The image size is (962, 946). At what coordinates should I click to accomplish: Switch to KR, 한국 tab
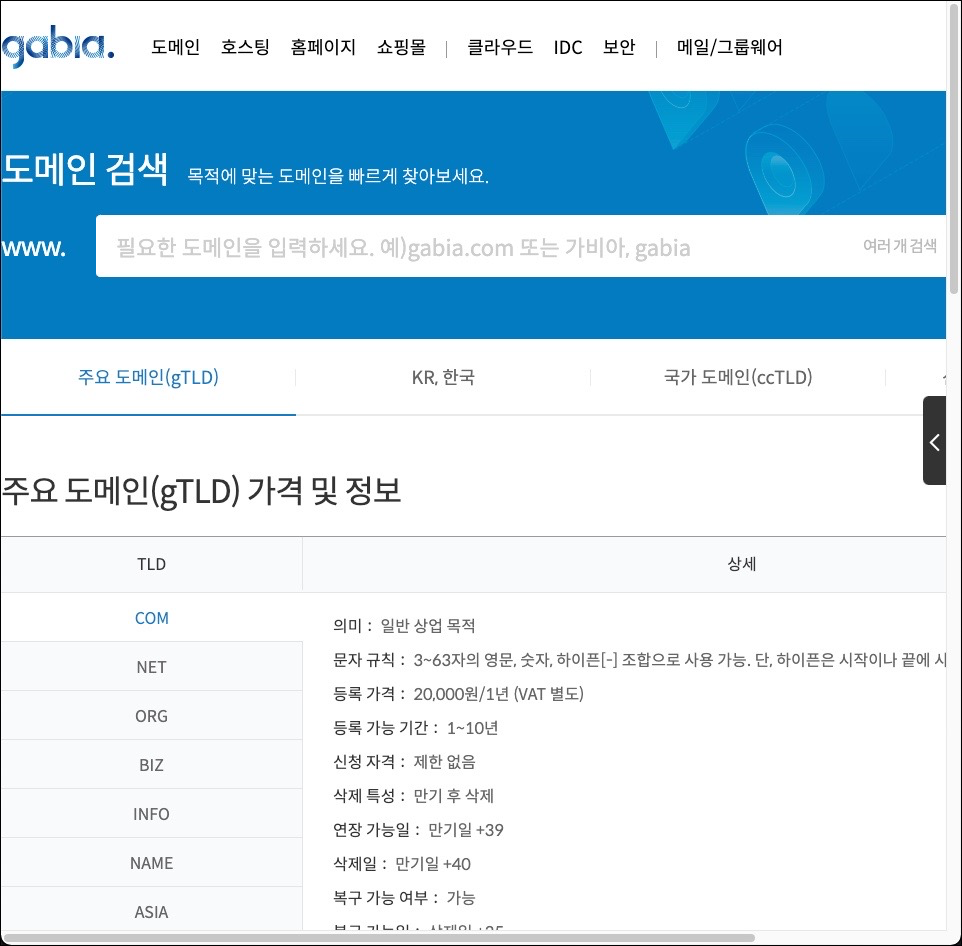pyautogui.click(x=443, y=377)
